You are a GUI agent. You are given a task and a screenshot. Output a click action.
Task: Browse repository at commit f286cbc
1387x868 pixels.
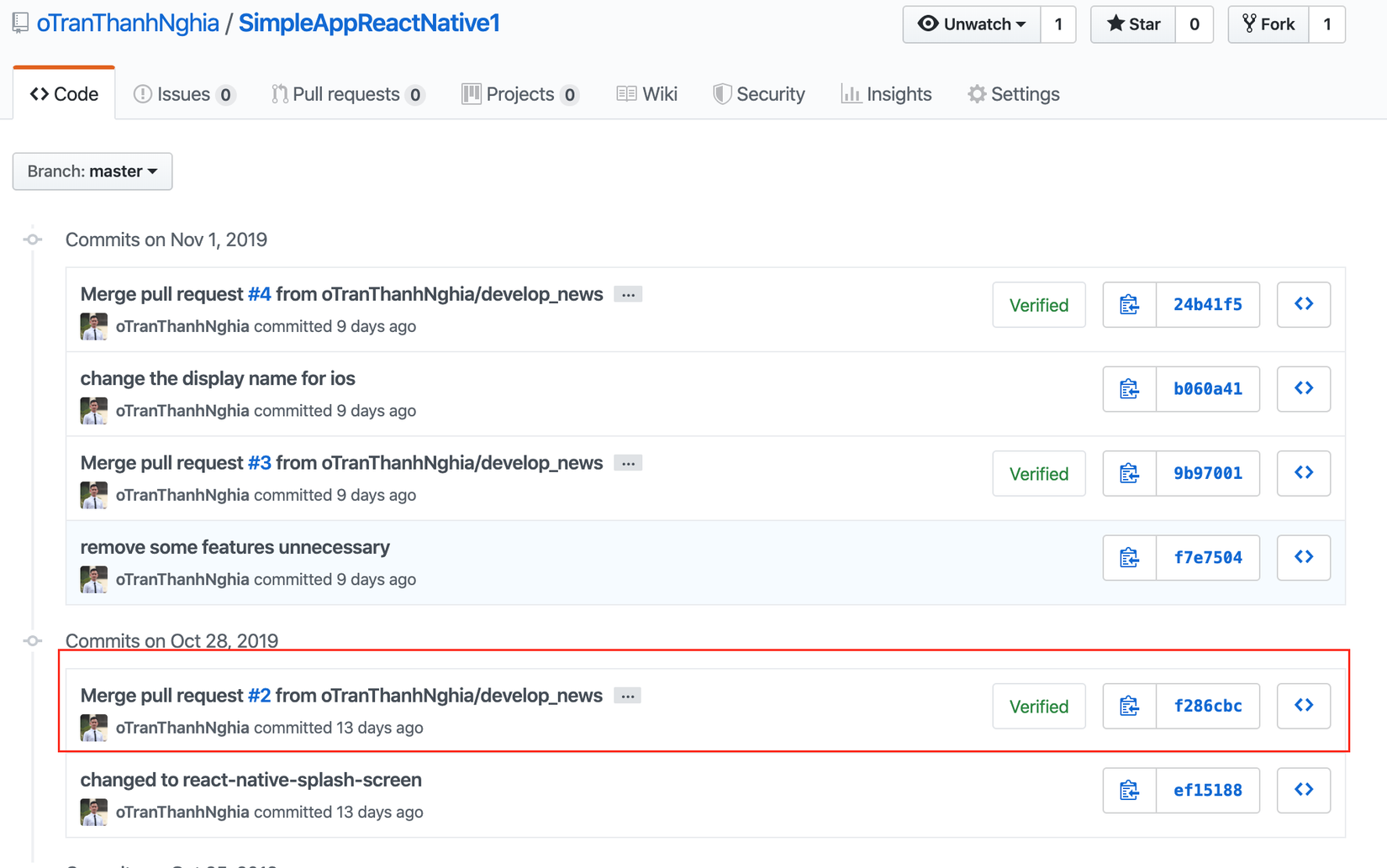pos(1303,706)
